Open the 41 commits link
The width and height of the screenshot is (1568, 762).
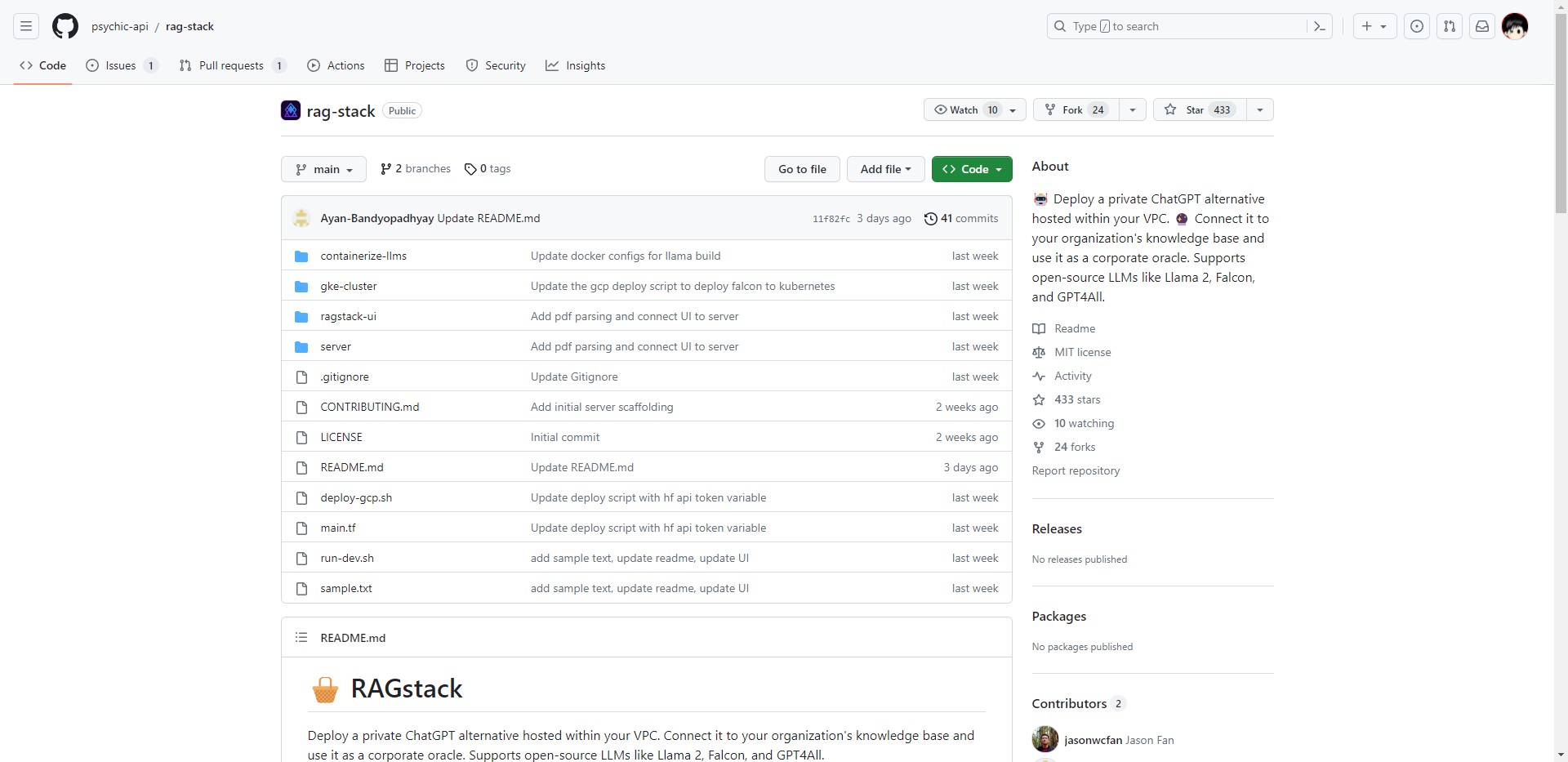(x=961, y=218)
